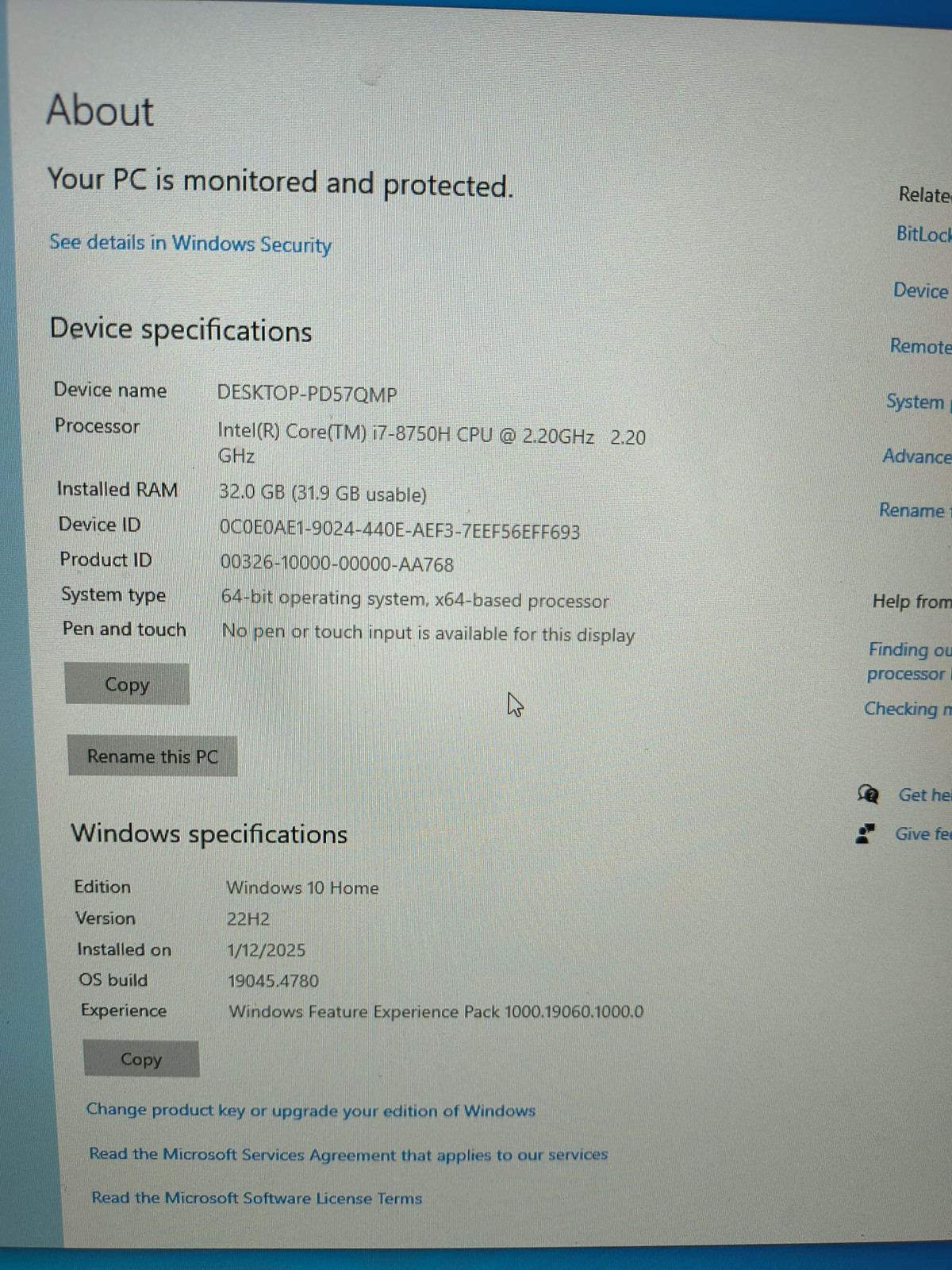952x1270 pixels.
Task: Open Advanced system settings link
Action: (917, 456)
